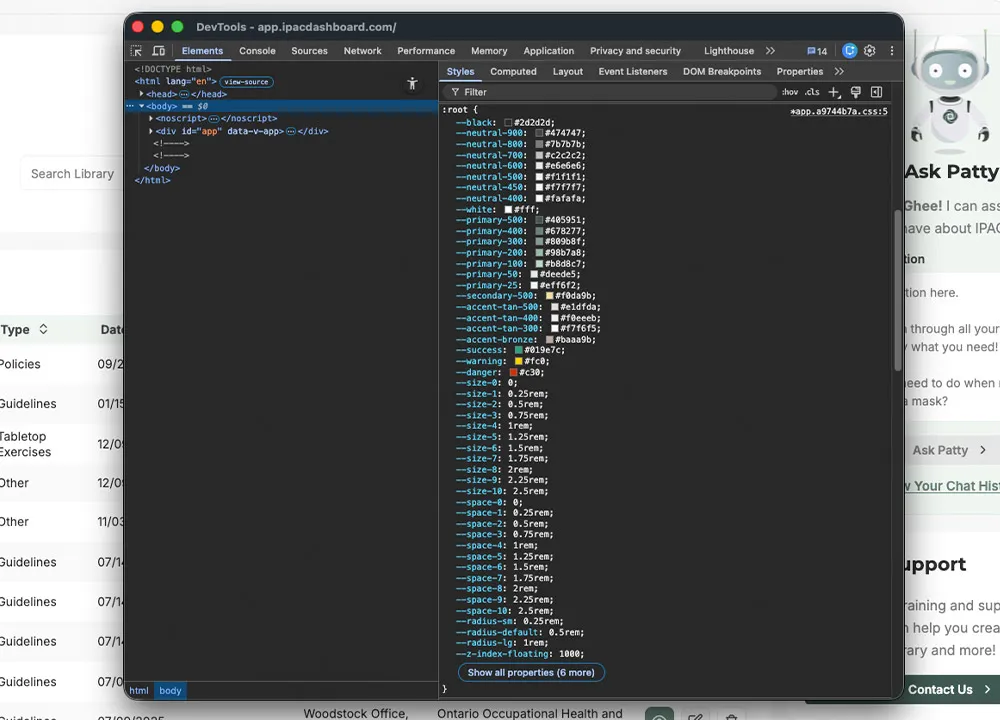Image resolution: width=1000 pixels, height=720 pixels.
Task: Toggle the device toolbar icon
Action: pyautogui.click(x=158, y=51)
